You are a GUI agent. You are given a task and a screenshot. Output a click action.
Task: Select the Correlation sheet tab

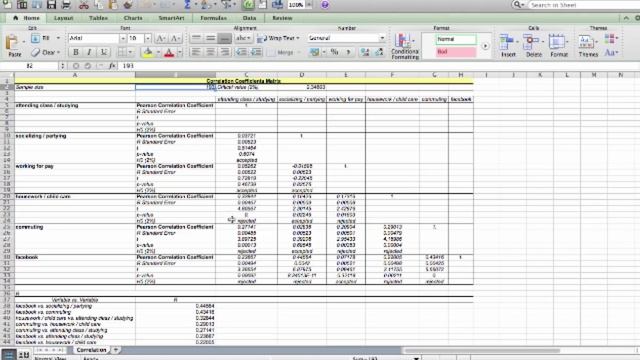coord(91,350)
